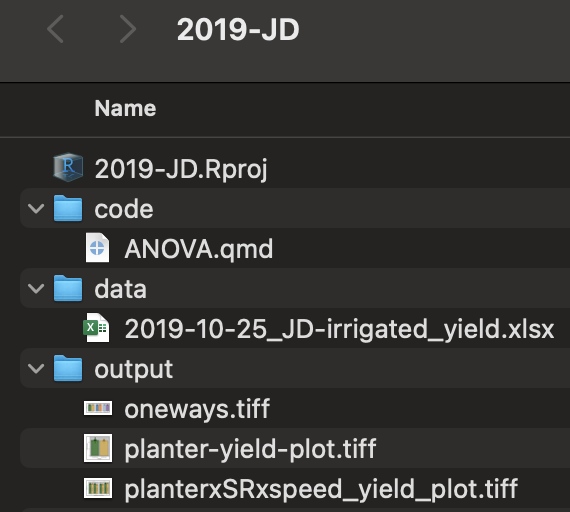Image resolution: width=570 pixels, height=512 pixels.
Task: Select 2019-10-25_JD-irrigated_yield.xlsx file name
Action: 339,329
